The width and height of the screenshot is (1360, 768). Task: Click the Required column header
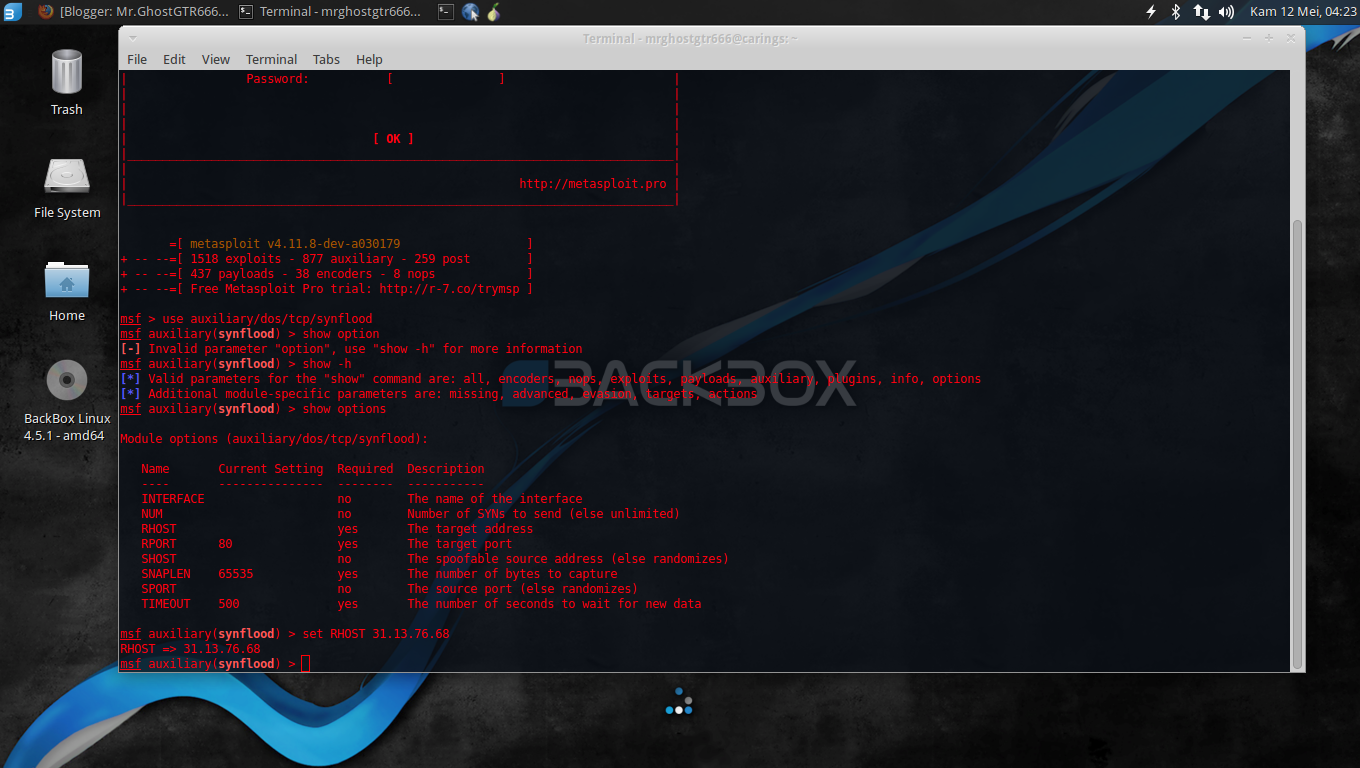click(365, 469)
